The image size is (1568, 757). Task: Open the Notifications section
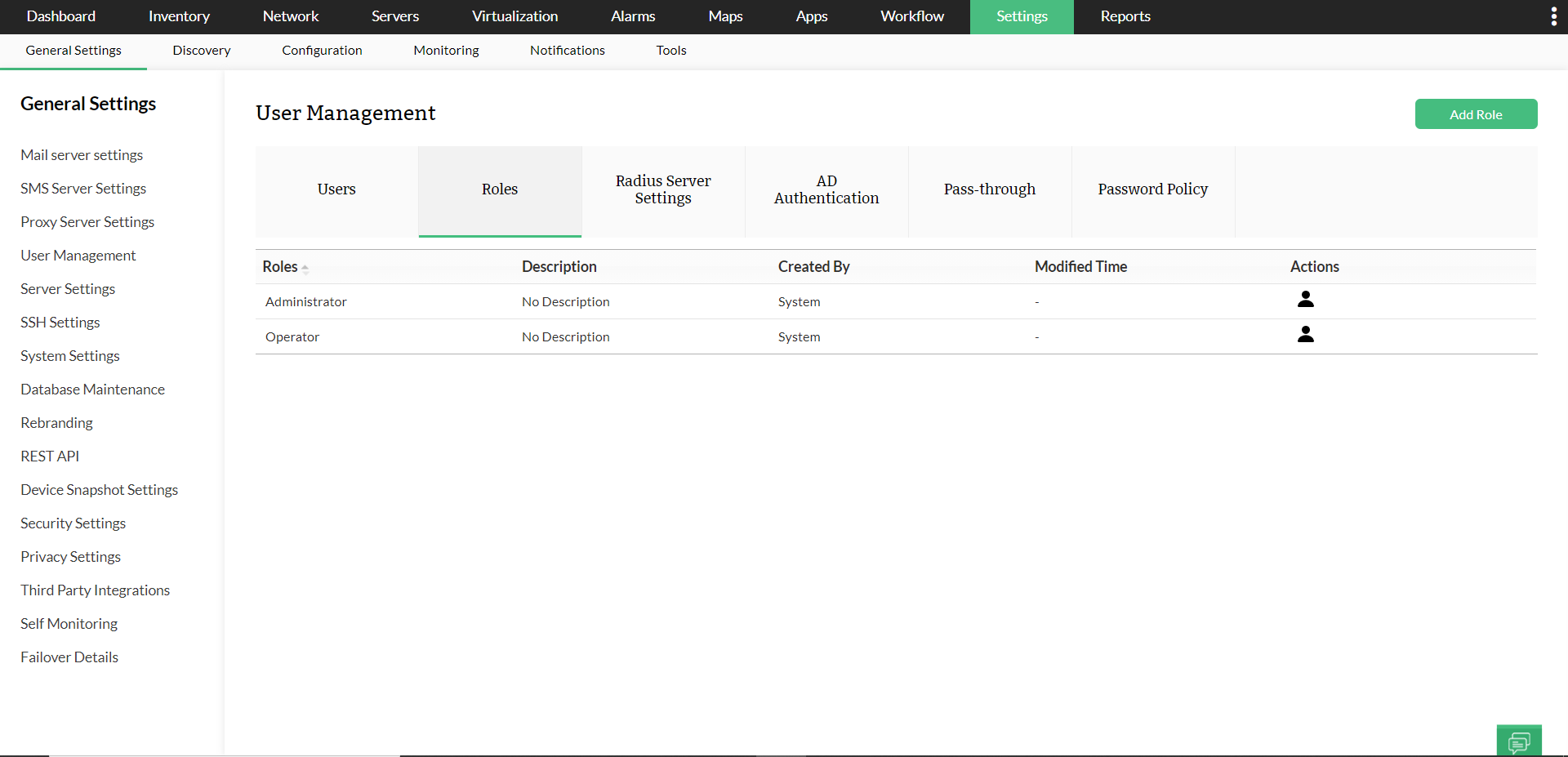click(x=567, y=50)
